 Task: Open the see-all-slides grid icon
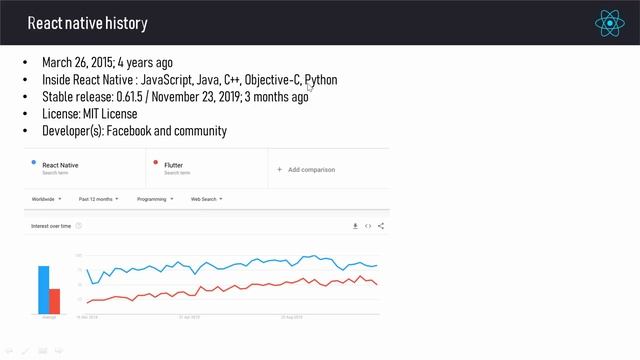(x=42, y=351)
